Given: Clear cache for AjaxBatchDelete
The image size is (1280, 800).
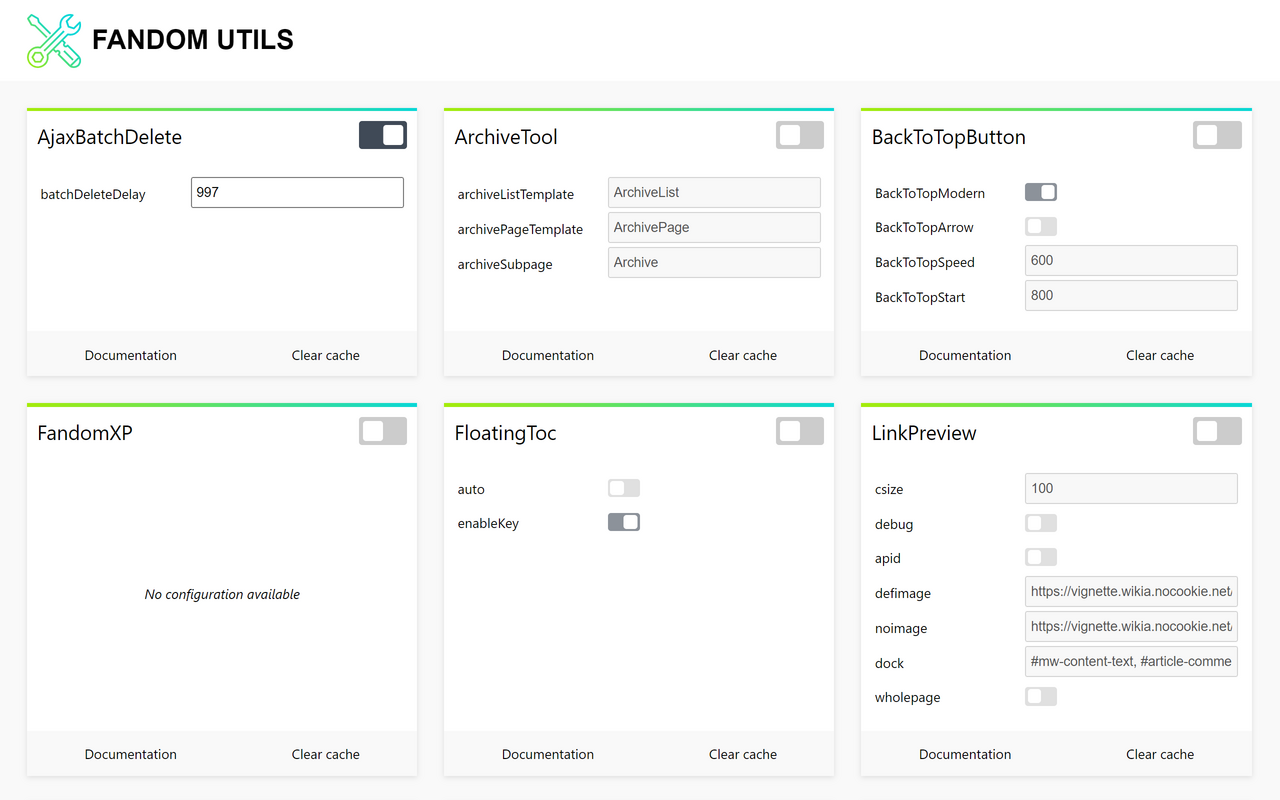Looking at the screenshot, I should click(326, 355).
